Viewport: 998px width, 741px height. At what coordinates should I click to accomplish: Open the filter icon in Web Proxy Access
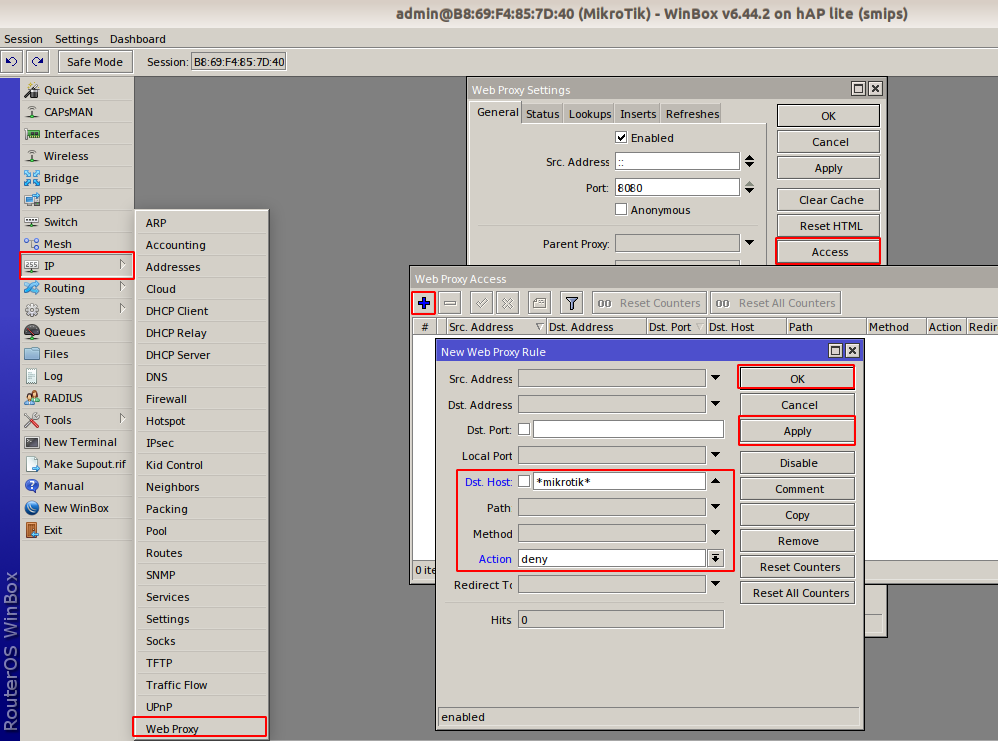pos(572,302)
